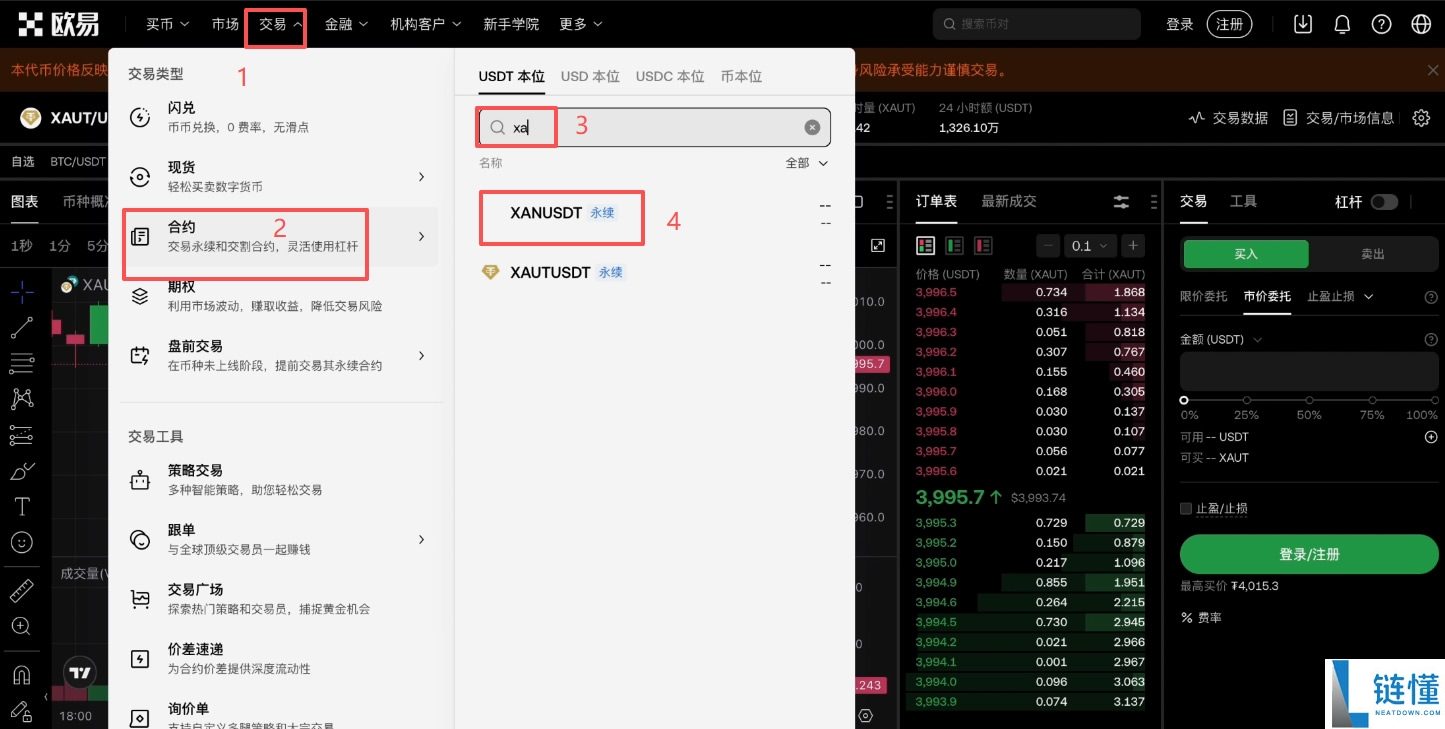Expand the 现货 submenu arrow
Image resolution: width=1445 pixels, height=729 pixels.
(421, 177)
